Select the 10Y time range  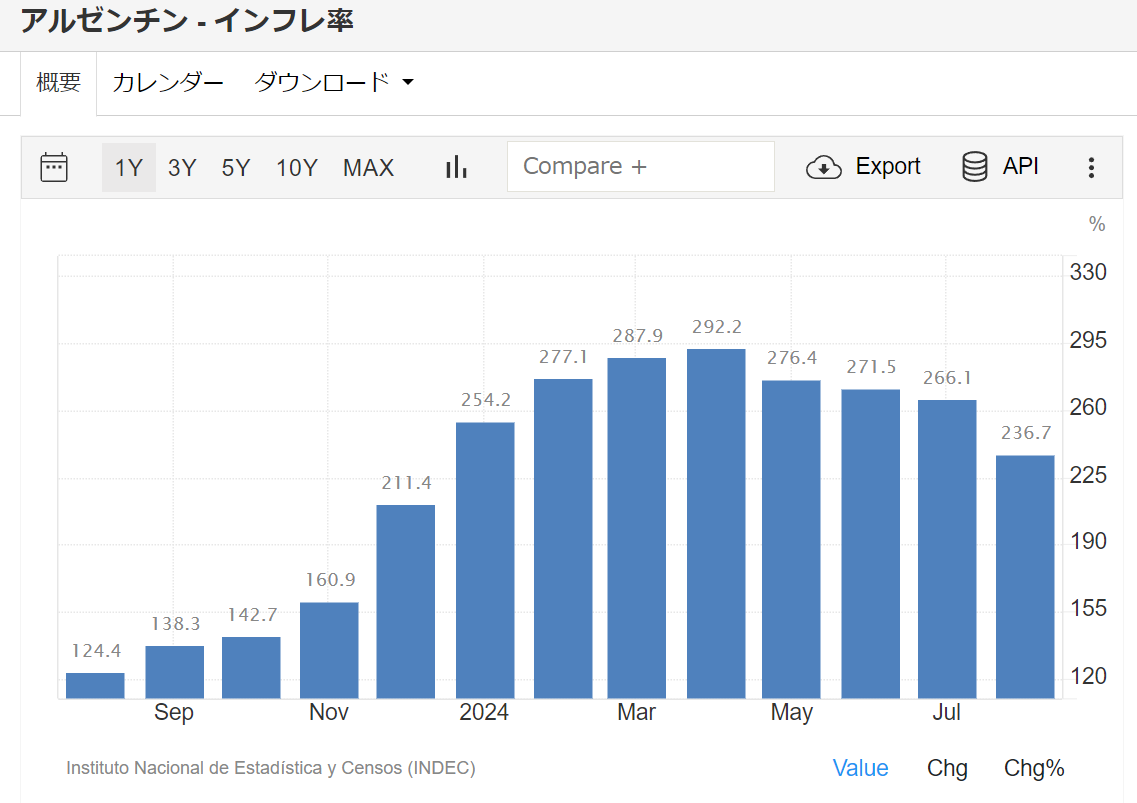[x=297, y=167]
